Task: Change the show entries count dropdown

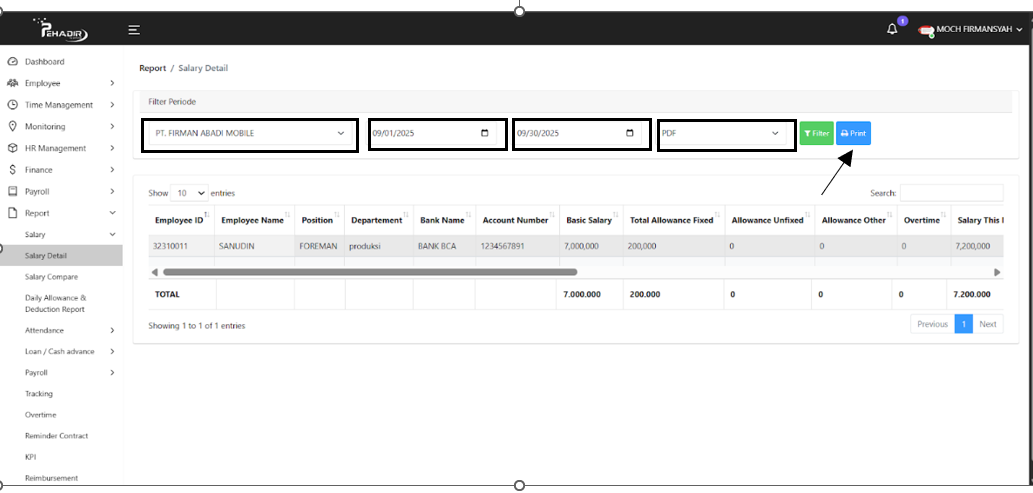Action: tap(188, 193)
